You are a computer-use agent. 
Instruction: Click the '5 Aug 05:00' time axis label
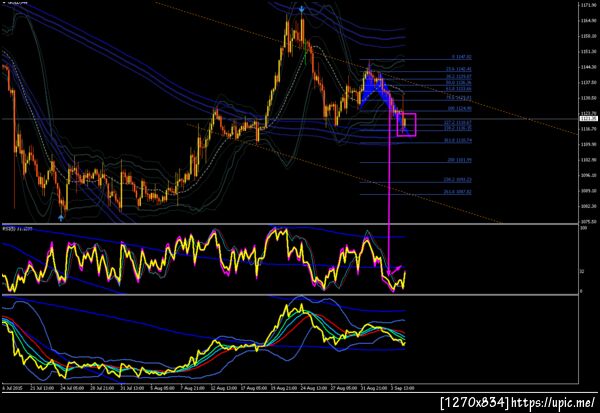point(163,388)
